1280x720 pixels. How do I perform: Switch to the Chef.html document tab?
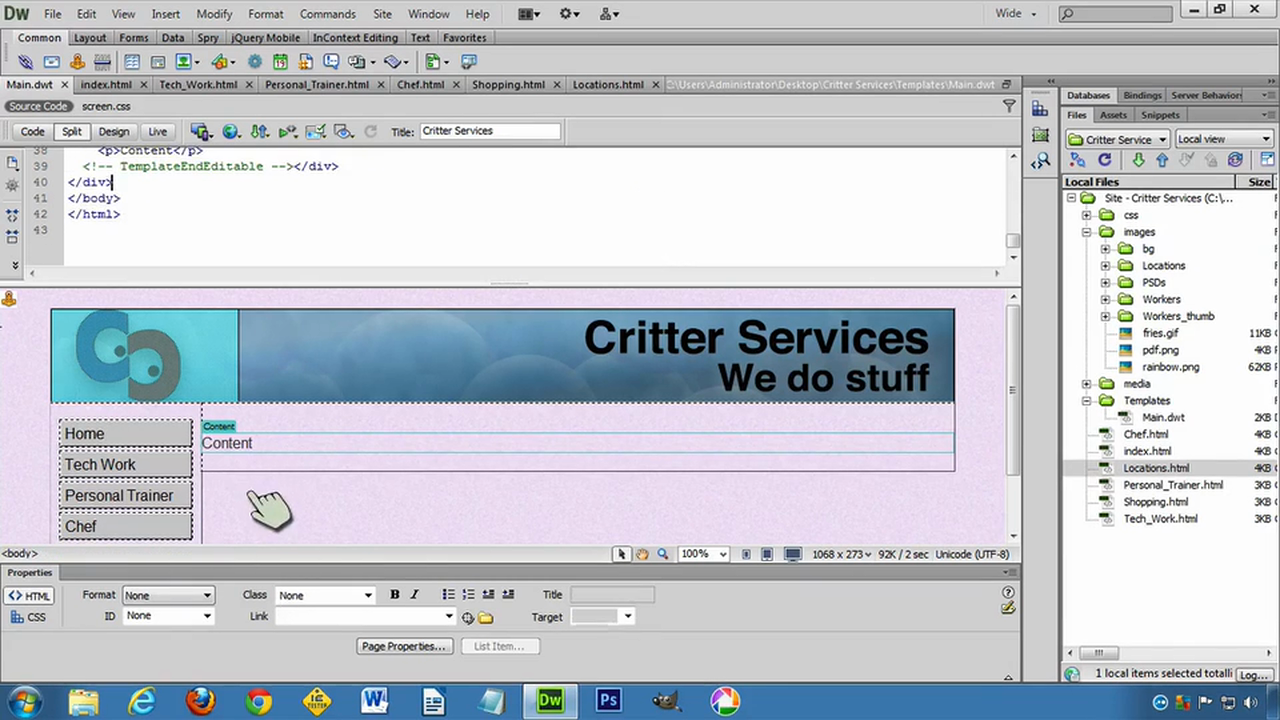[420, 85]
